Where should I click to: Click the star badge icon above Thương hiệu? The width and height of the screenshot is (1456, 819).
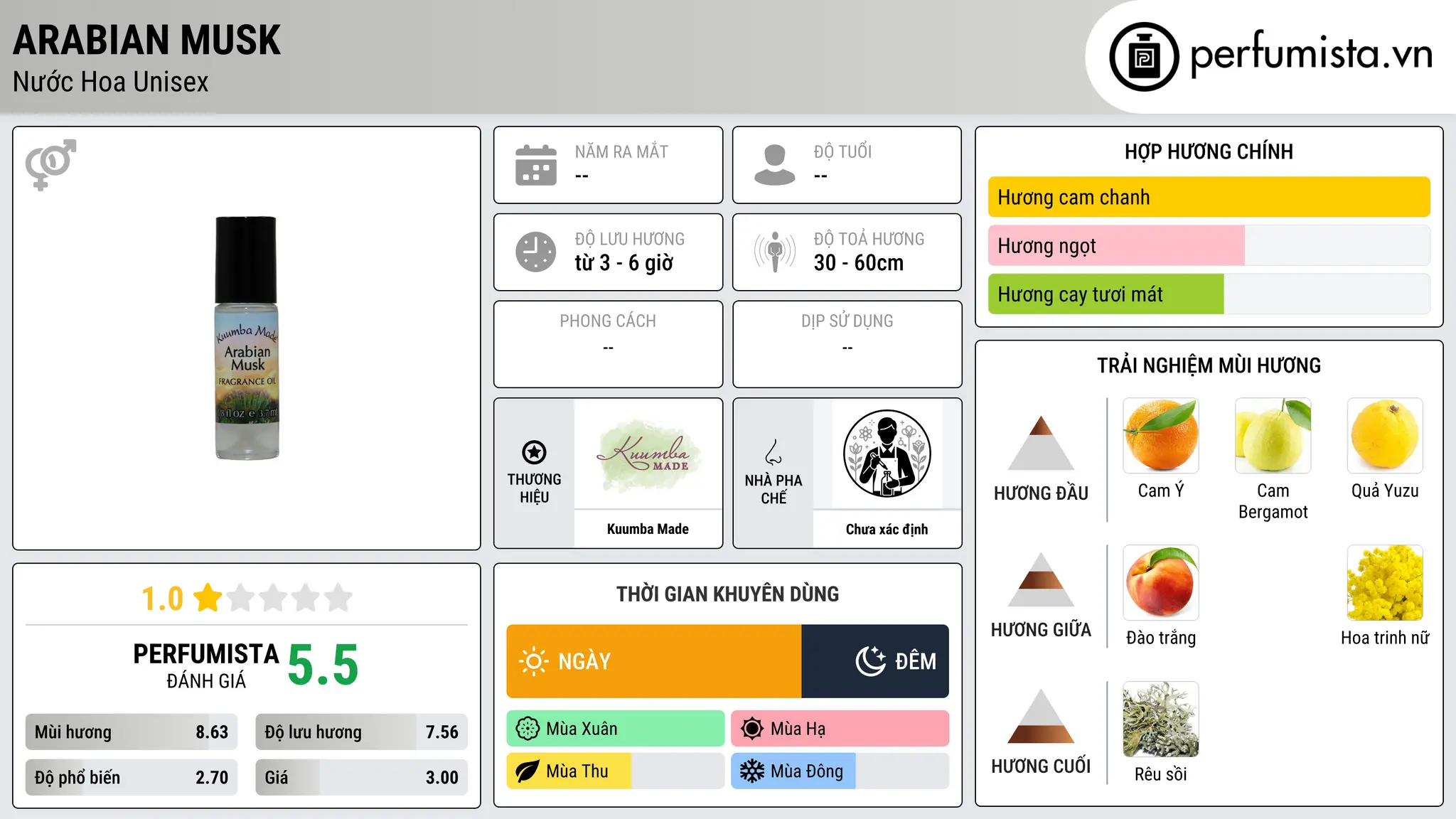click(534, 452)
